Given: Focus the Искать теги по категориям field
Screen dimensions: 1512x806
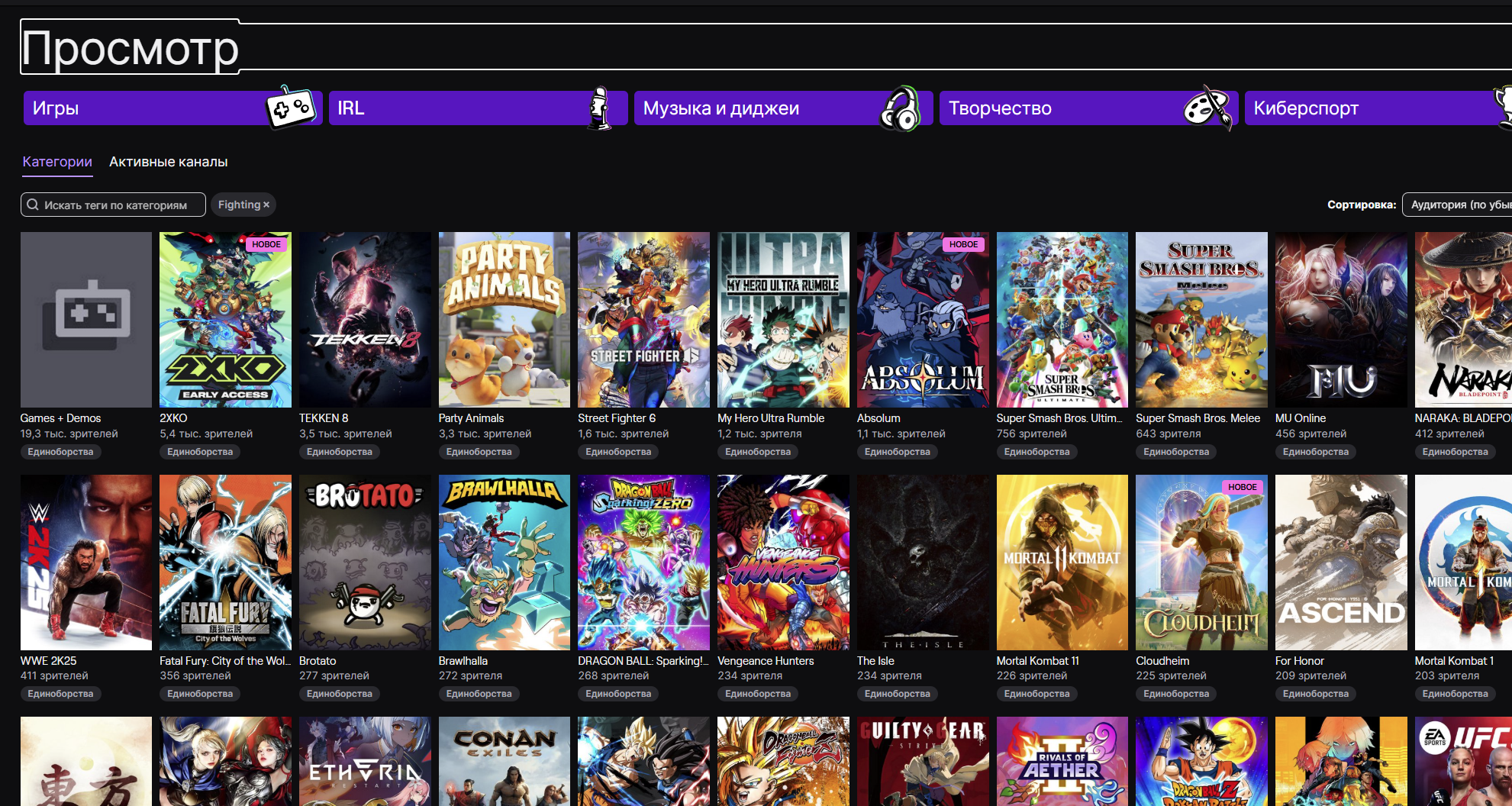Looking at the screenshot, I should coord(113,205).
